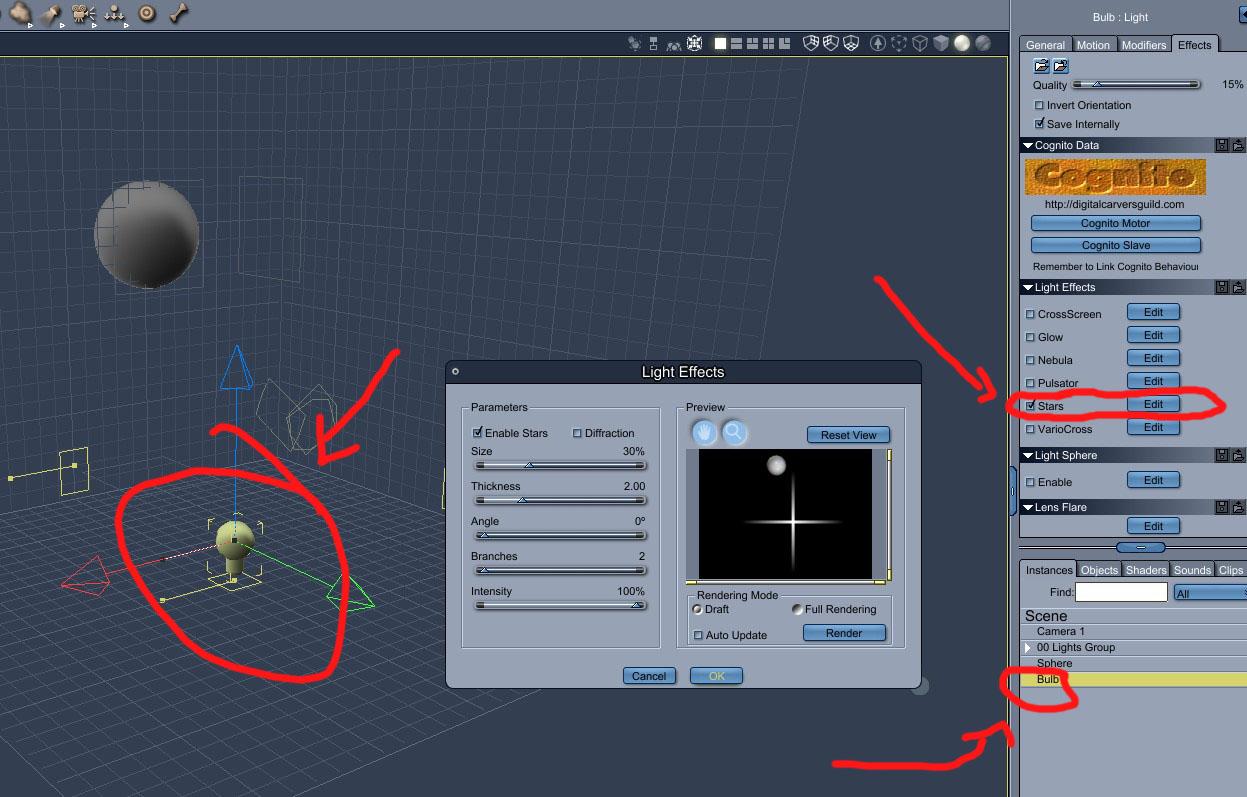Select the terrain rock tool in top toolbar
This screenshot has height=797, width=1247.
point(21,14)
